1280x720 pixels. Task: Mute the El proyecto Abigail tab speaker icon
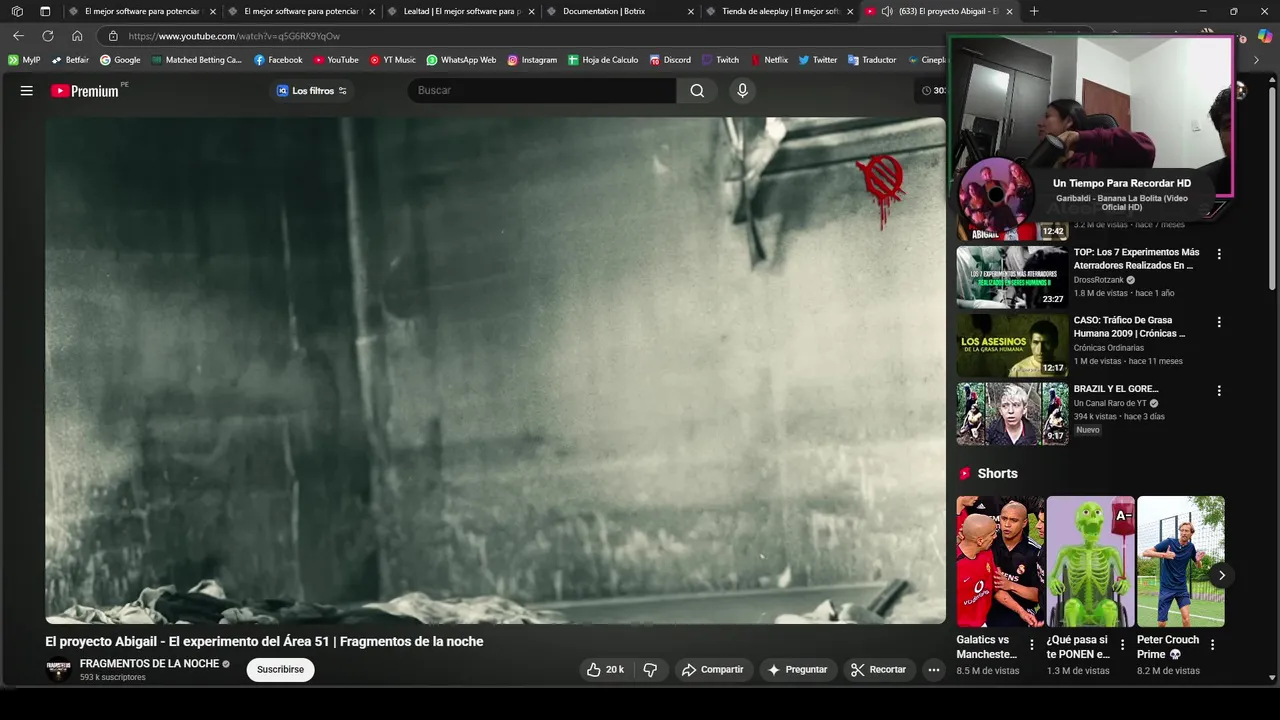[886, 11]
